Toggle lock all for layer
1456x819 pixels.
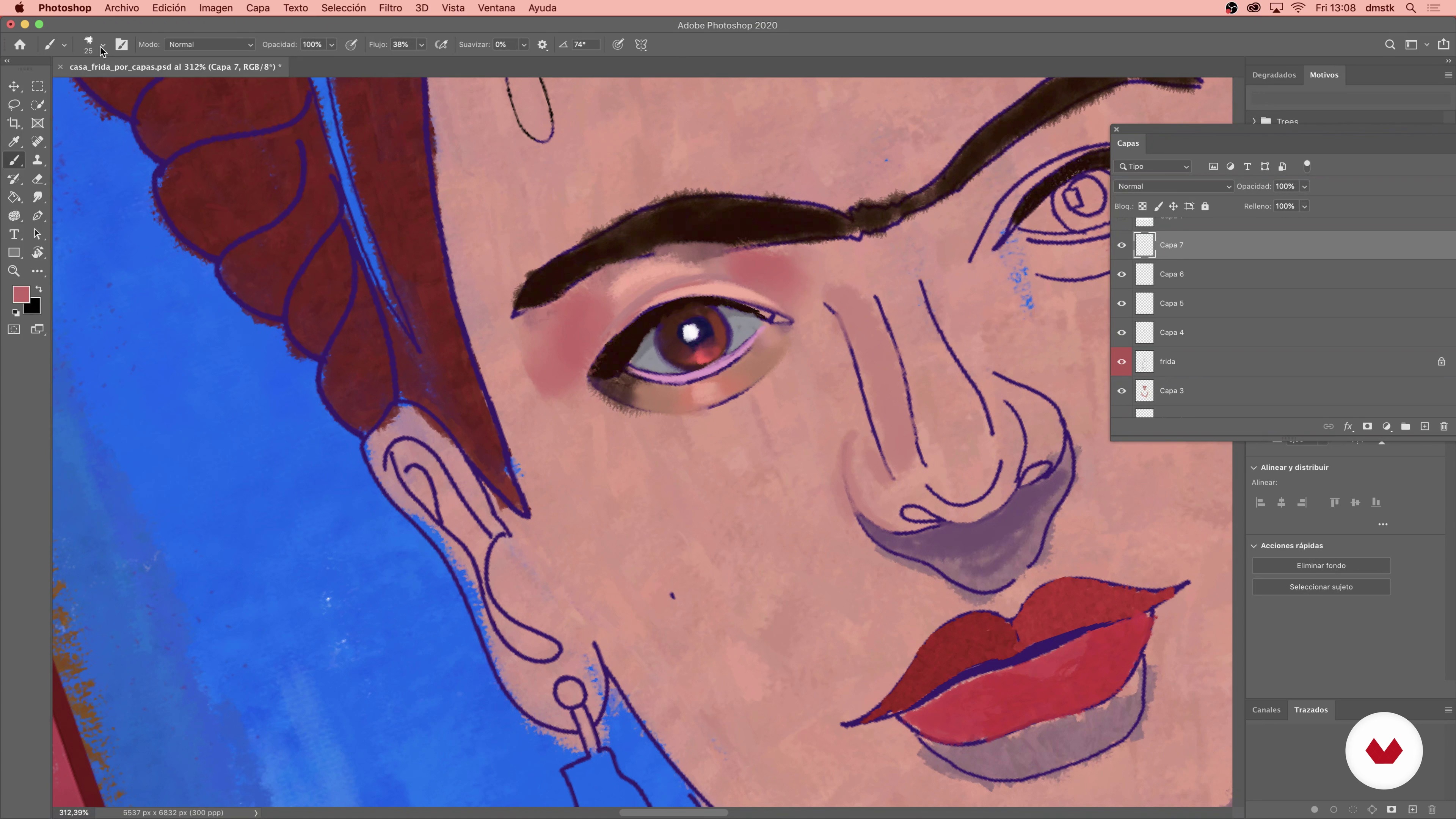(x=1205, y=206)
